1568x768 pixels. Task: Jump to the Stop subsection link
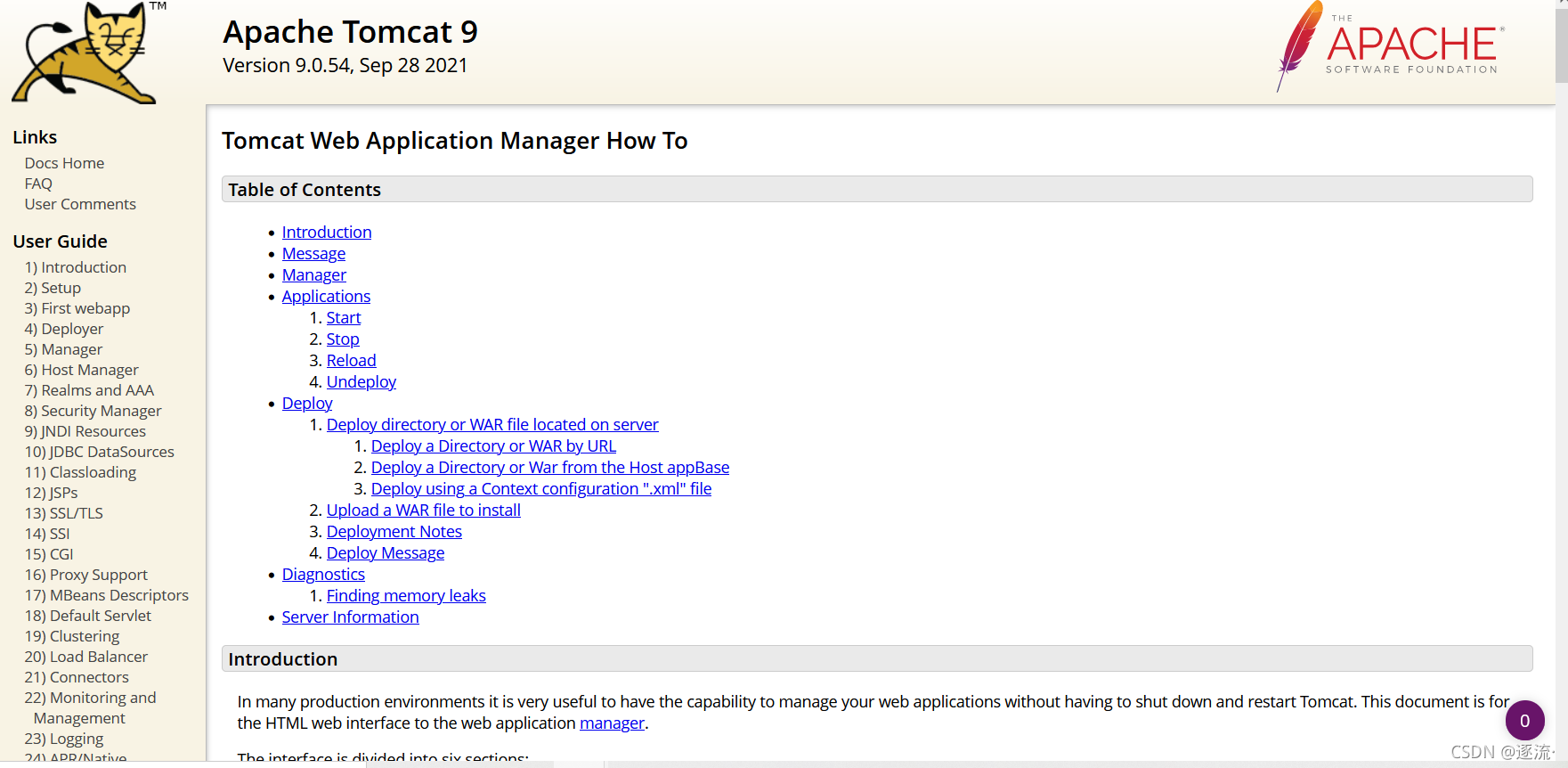pos(343,339)
